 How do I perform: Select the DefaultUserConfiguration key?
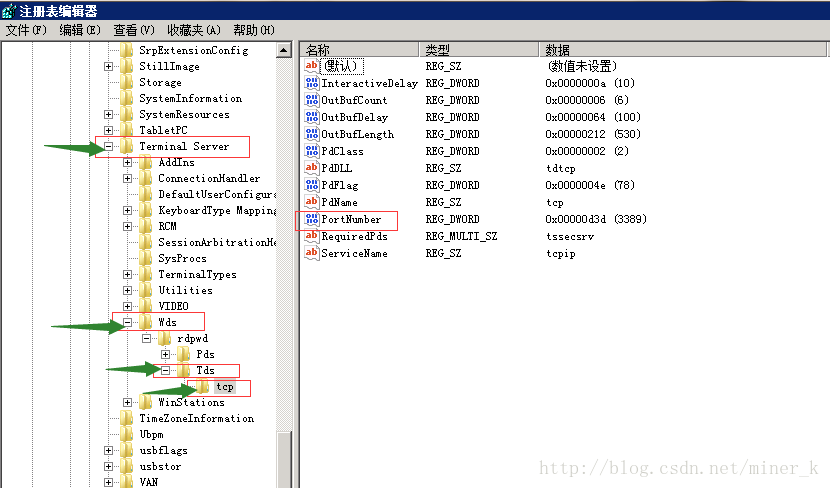point(217,194)
